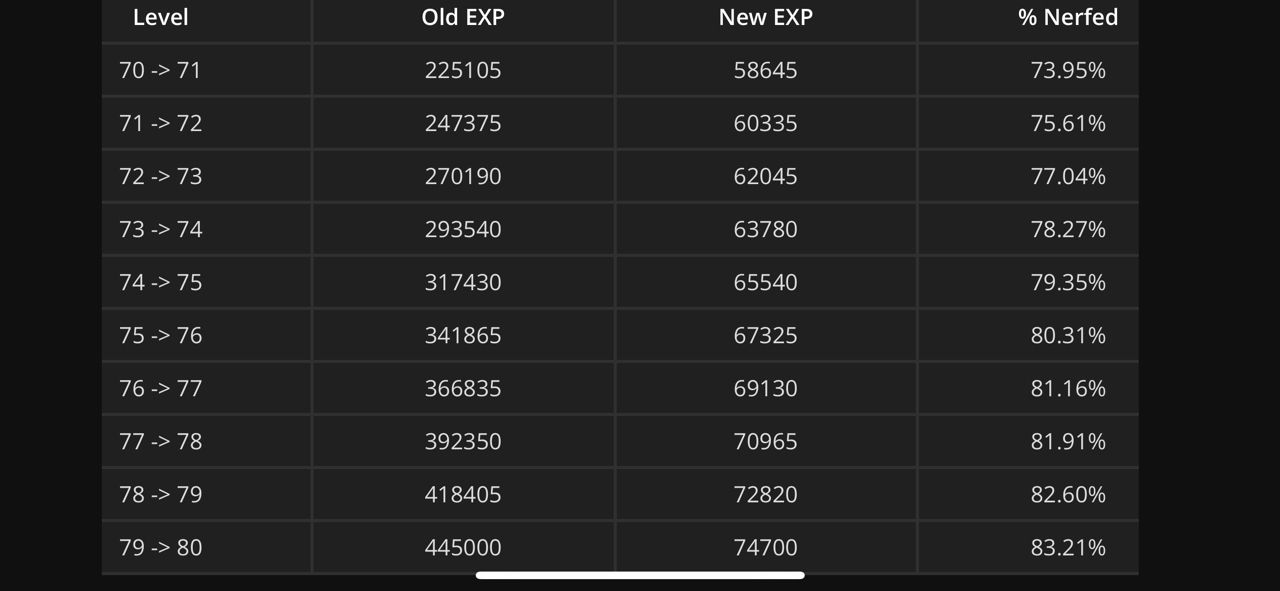Click the 83.21% nerfed cell
This screenshot has width=1280, height=591.
point(1067,547)
